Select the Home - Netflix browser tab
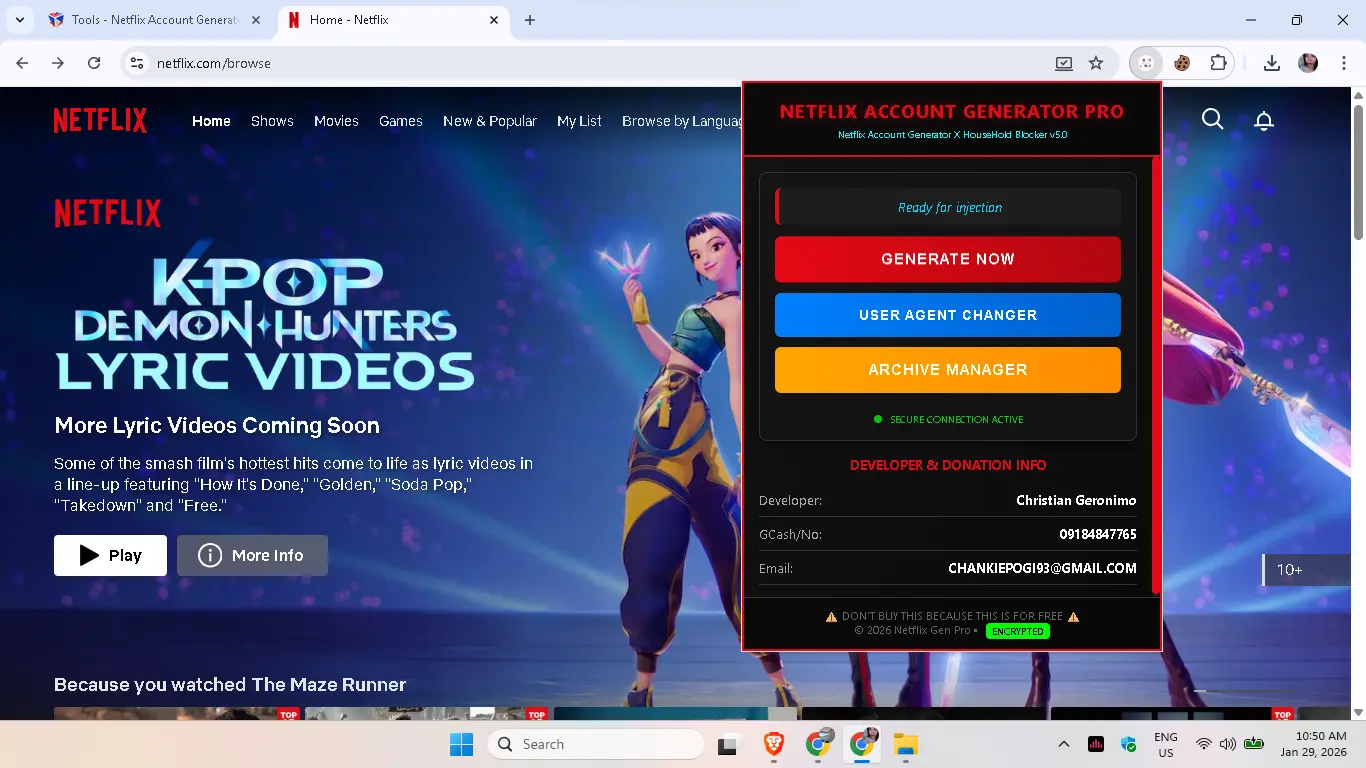1366x768 pixels. coord(395,20)
